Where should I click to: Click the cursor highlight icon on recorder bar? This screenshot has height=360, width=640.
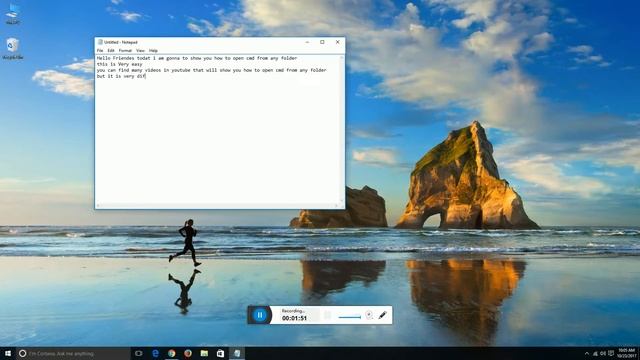369,315
